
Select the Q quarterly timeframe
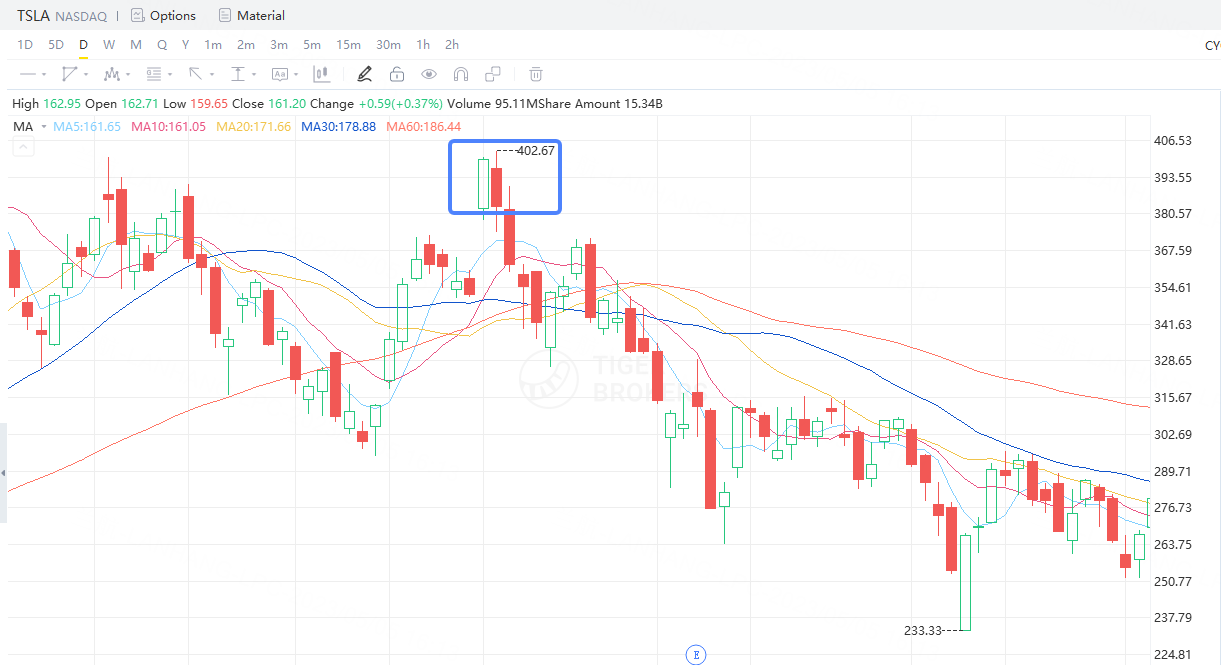162,45
